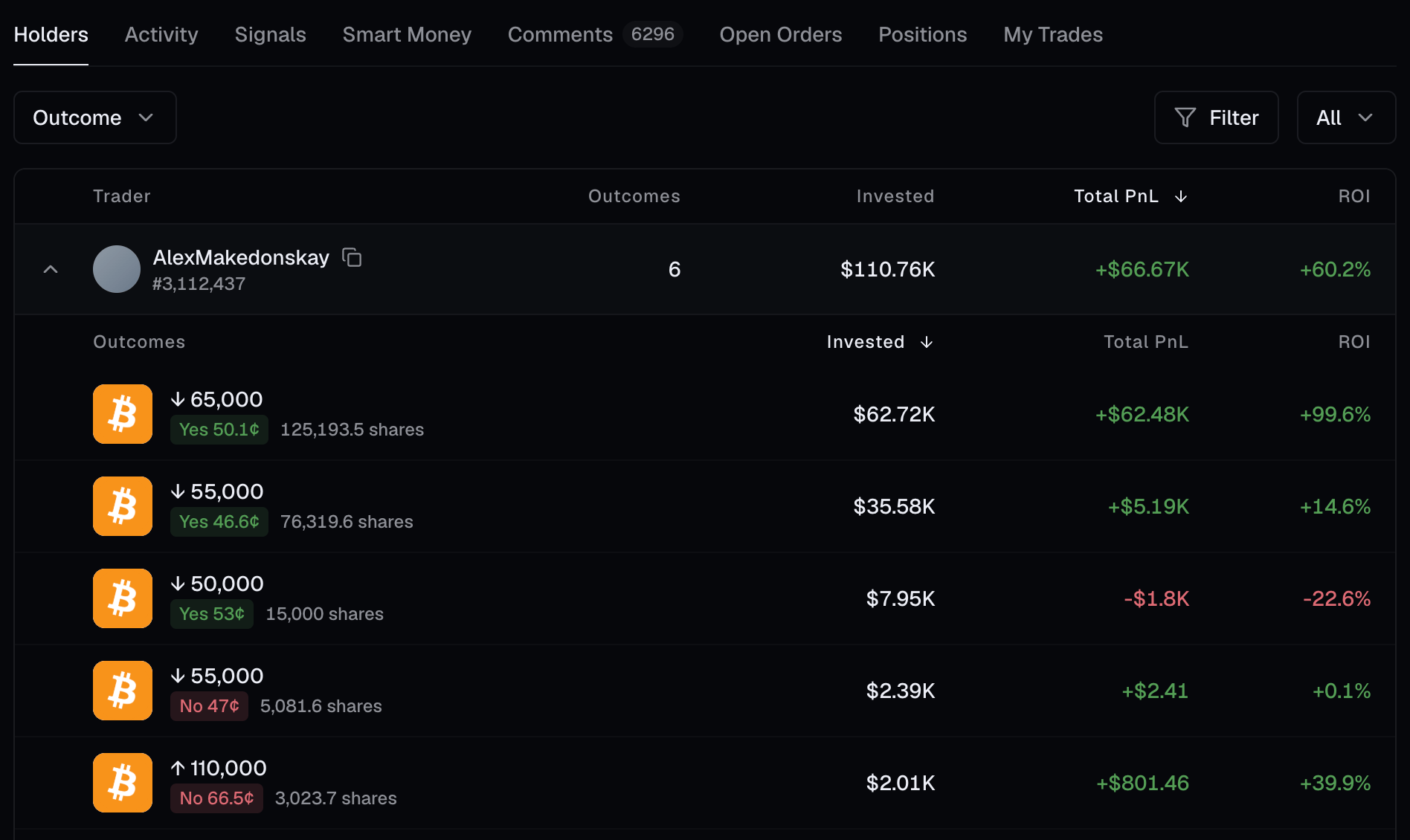Sort the traders by the top Invested column
This screenshot has height=840, width=1410.
click(895, 196)
